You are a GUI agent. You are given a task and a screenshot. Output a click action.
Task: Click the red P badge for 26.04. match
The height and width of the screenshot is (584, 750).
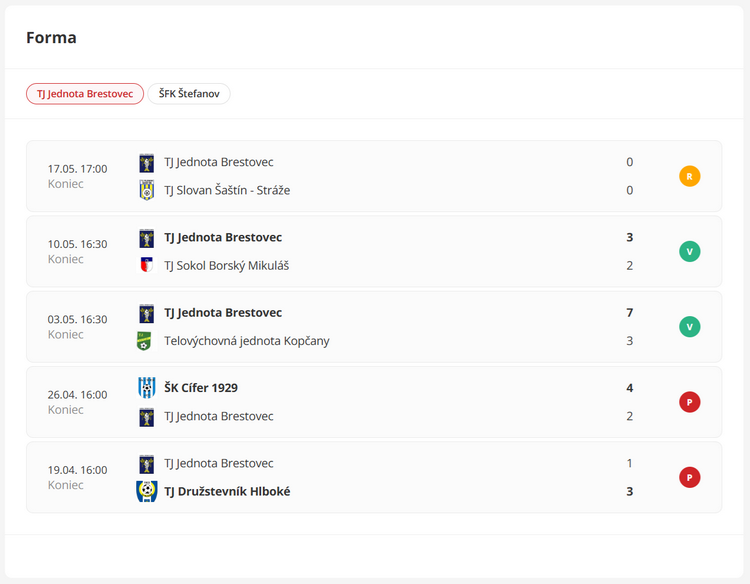pyautogui.click(x=689, y=402)
